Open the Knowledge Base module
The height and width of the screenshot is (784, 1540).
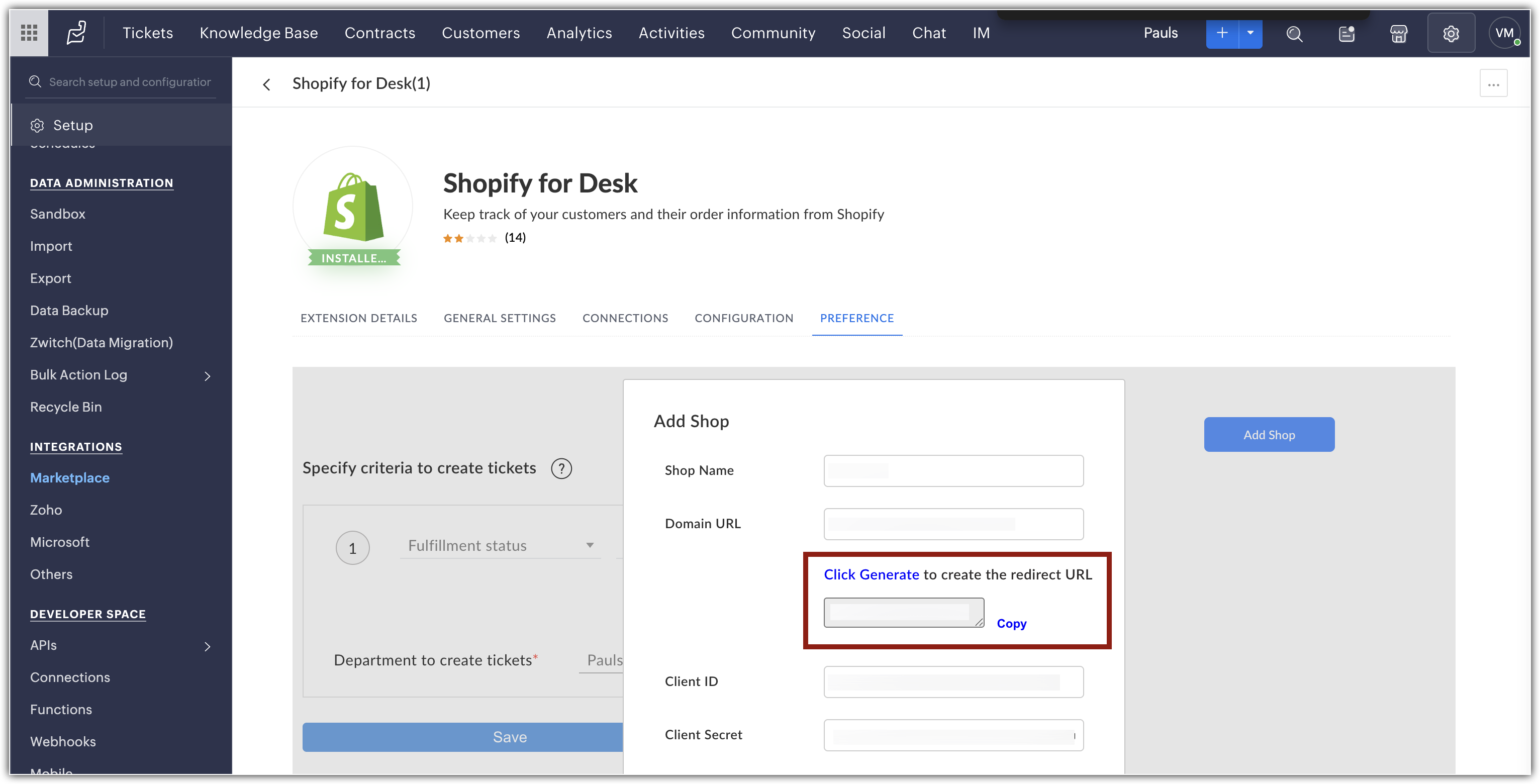point(259,33)
